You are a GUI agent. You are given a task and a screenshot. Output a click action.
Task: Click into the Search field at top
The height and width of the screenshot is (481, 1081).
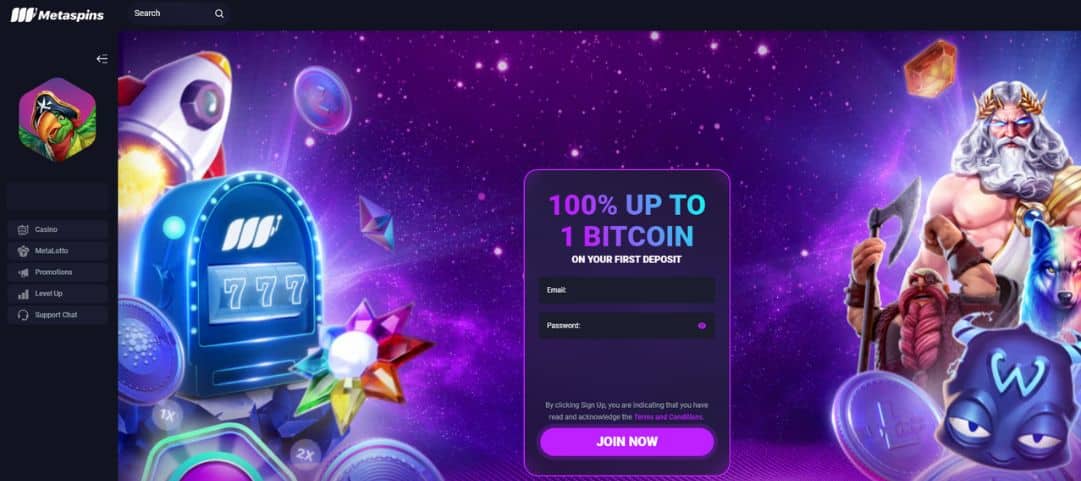(x=172, y=13)
